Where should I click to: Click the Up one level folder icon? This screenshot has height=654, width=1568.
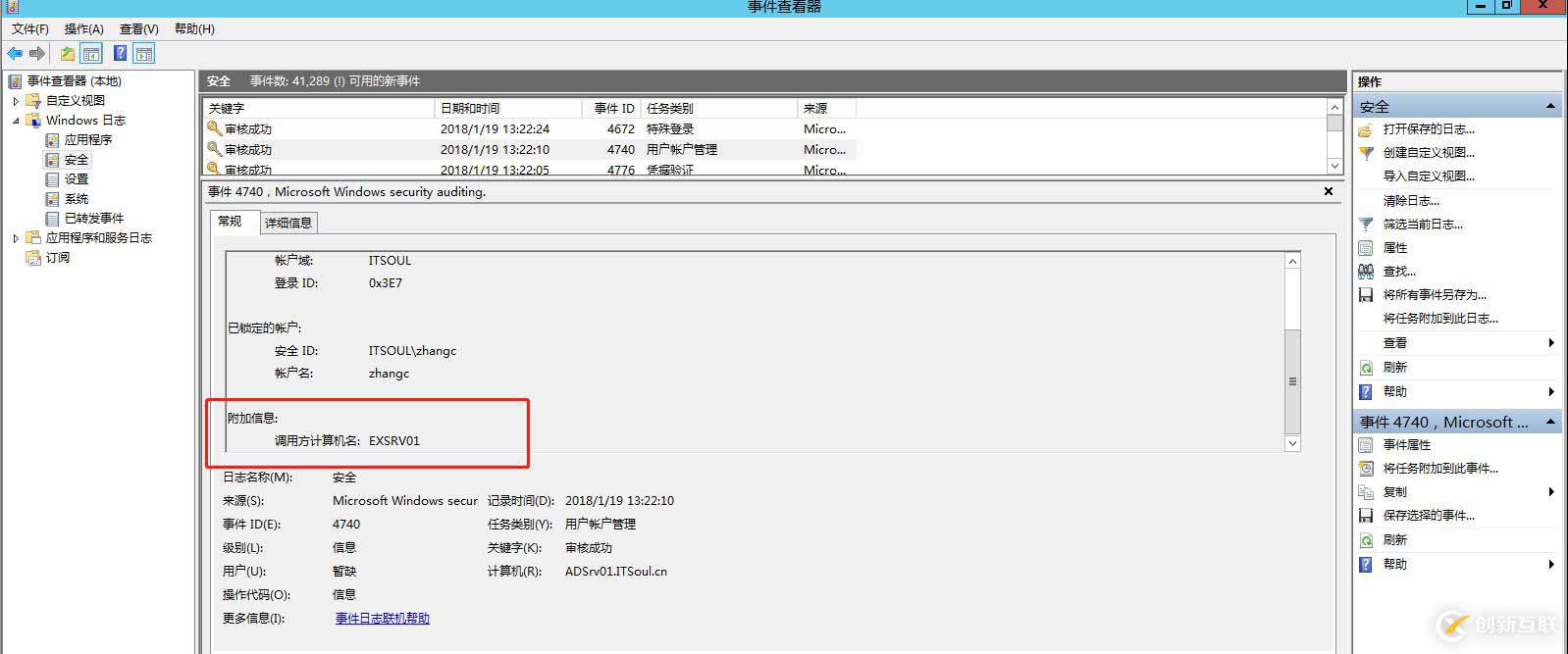tap(68, 54)
